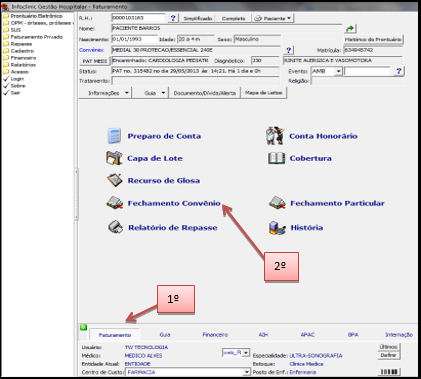Click the Infoclinic app icon in title bar
The height and width of the screenshot is (379, 421).
pyautogui.click(x=5, y=7)
